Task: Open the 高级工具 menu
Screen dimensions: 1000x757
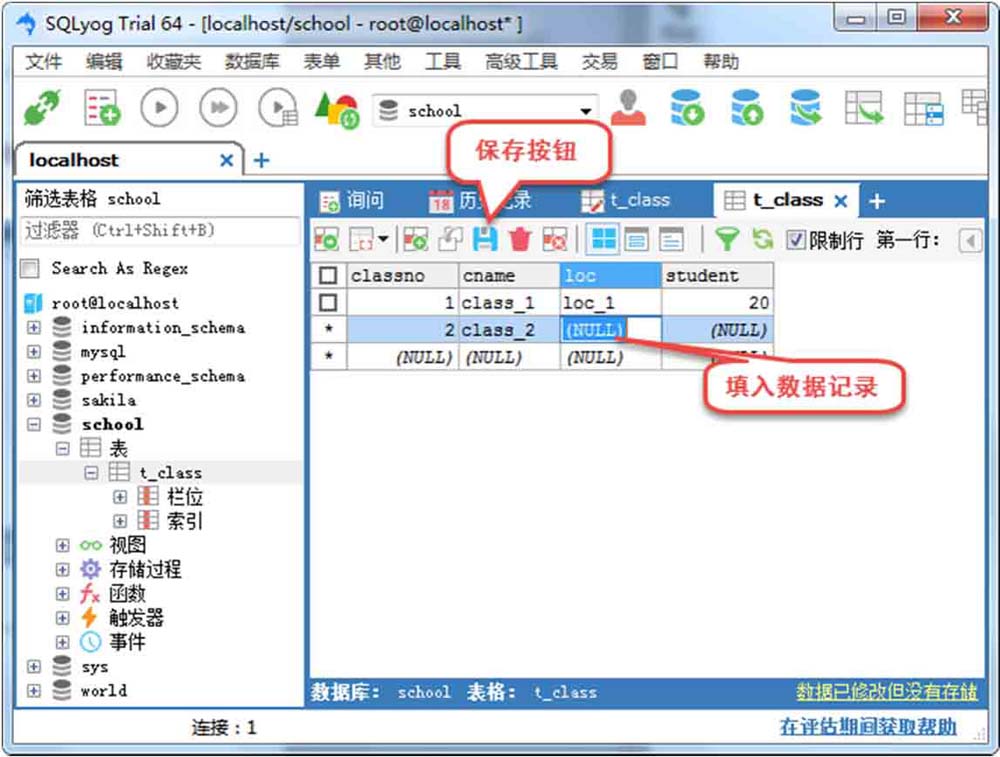Action: (x=521, y=61)
